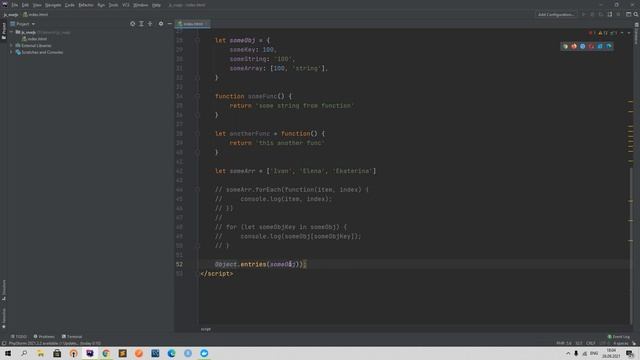Image resolution: width=640 pixels, height=360 pixels.
Task: Click the Debug toolbar icon
Action: 592,14
